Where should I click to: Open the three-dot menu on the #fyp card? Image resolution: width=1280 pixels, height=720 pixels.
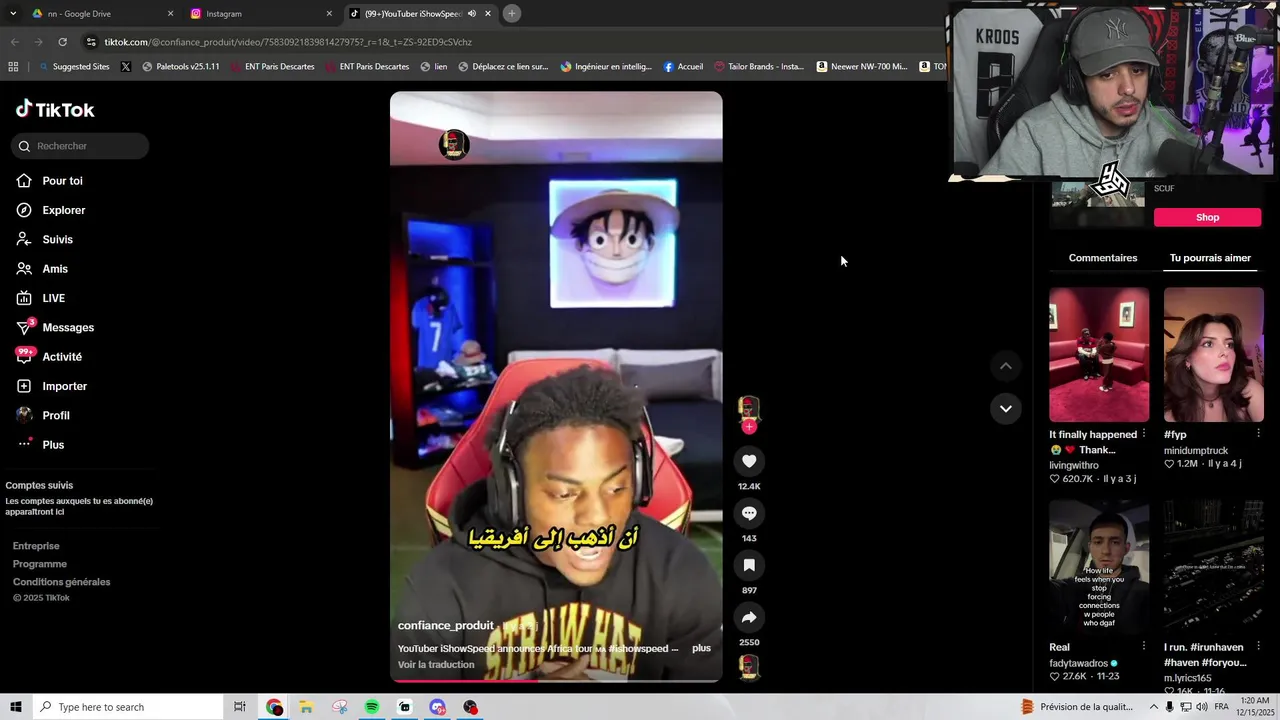[x=1258, y=434]
